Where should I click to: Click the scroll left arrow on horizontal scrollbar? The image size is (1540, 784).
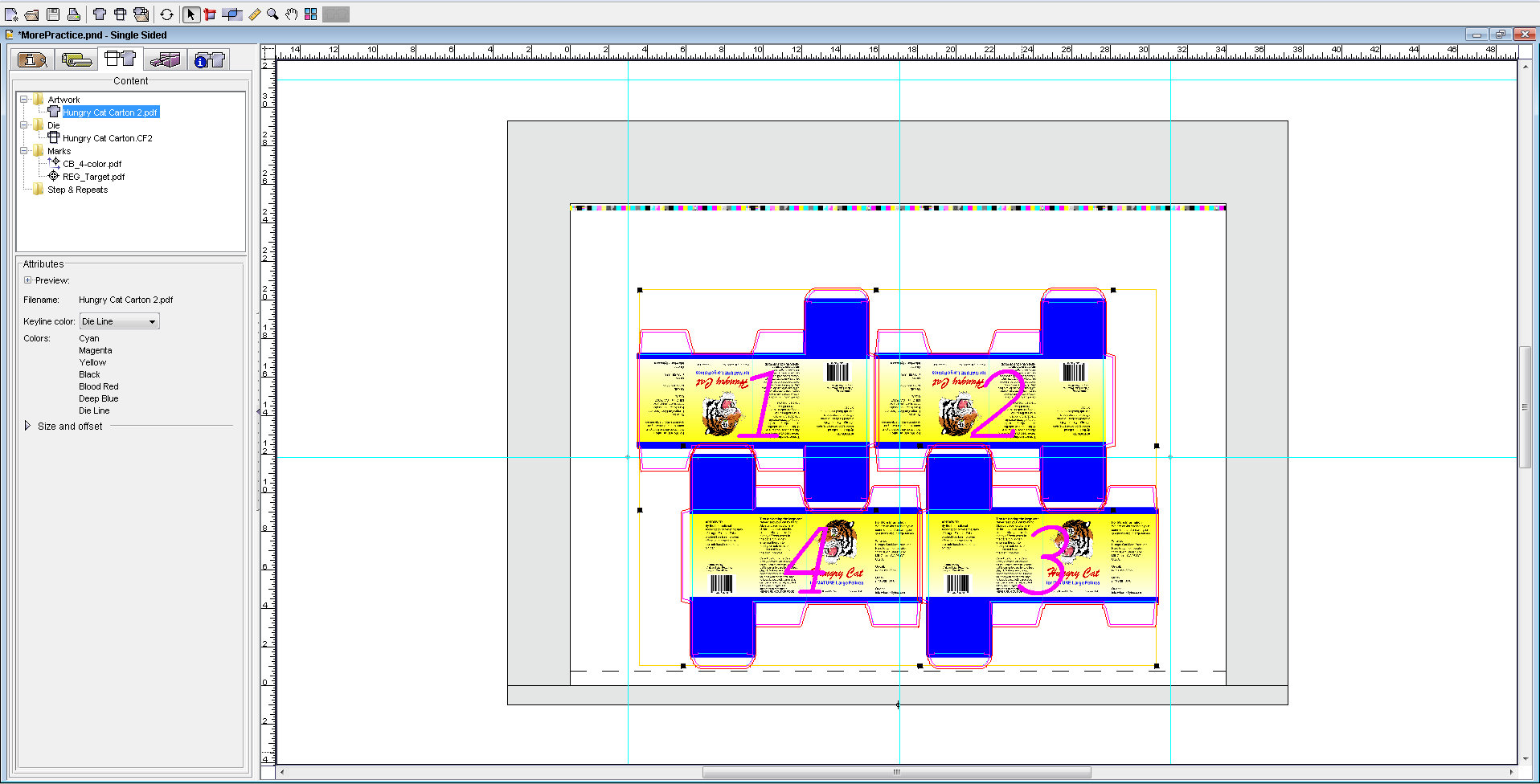click(282, 772)
